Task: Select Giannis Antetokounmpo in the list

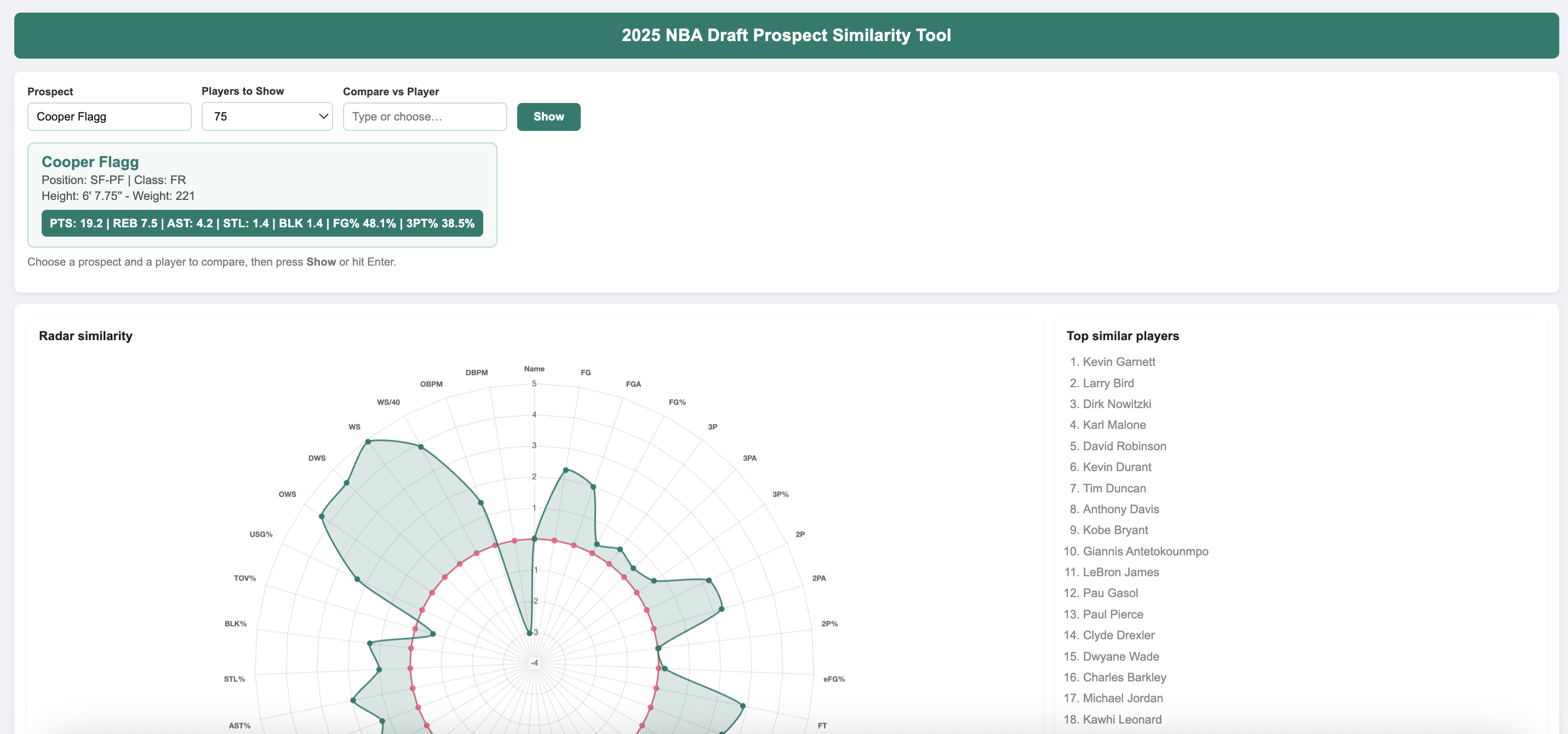Action: (1146, 552)
